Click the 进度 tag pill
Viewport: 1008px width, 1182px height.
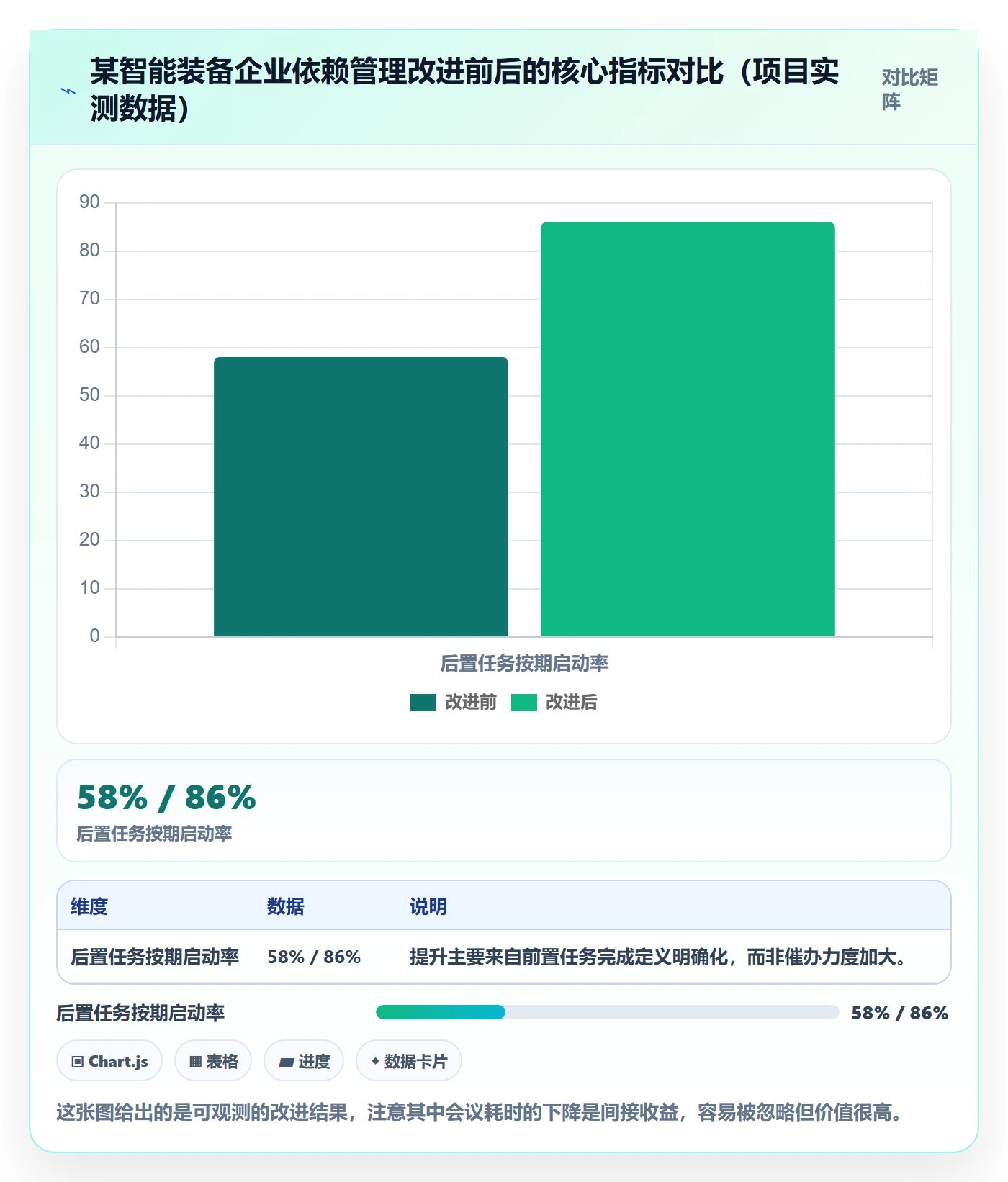pos(304,1060)
